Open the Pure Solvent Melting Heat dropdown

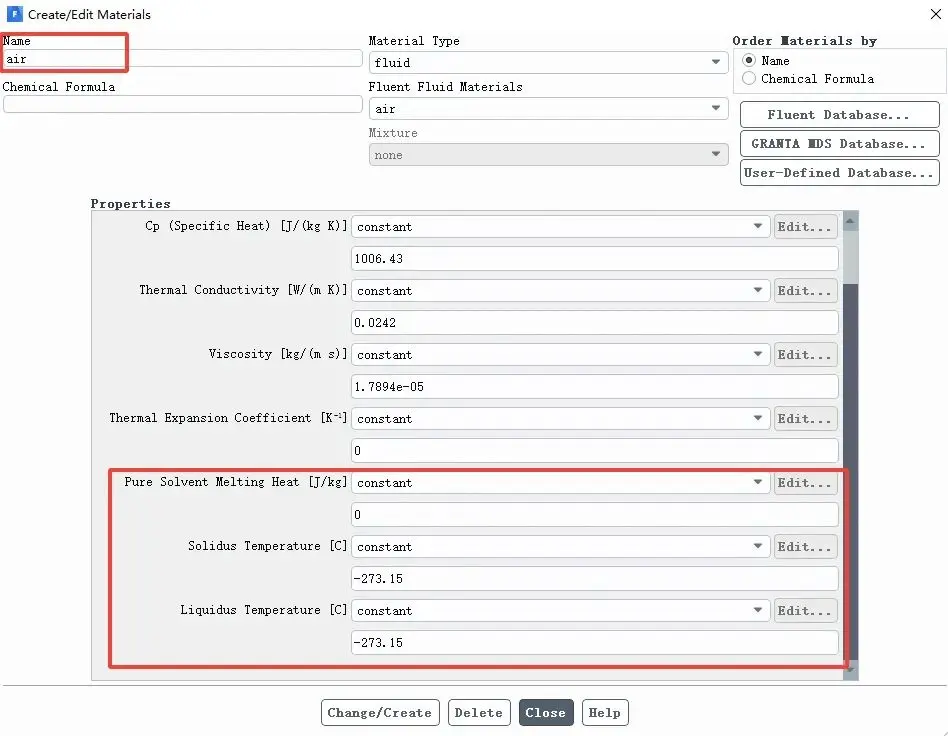560,483
